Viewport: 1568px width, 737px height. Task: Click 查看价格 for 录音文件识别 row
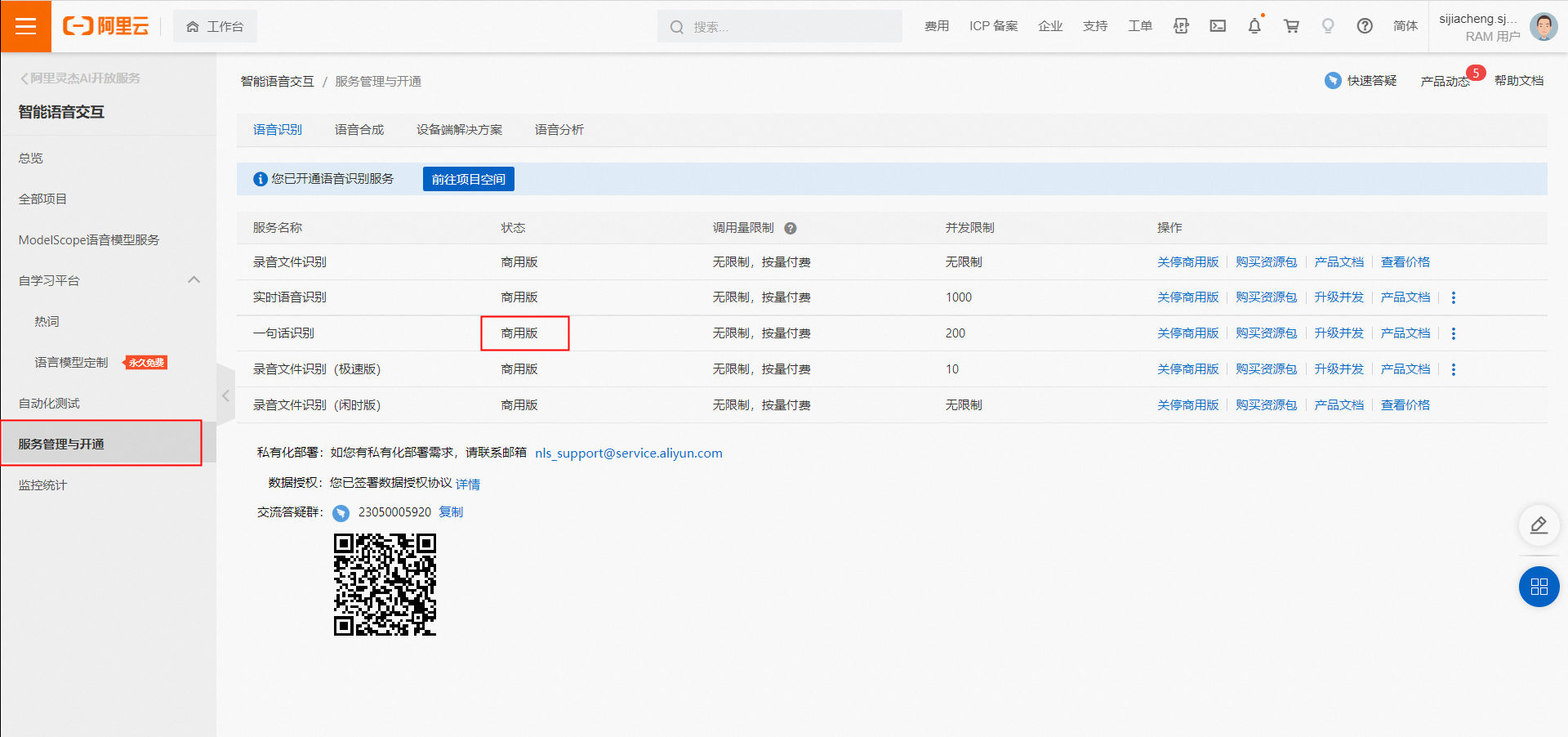[x=1405, y=262]
